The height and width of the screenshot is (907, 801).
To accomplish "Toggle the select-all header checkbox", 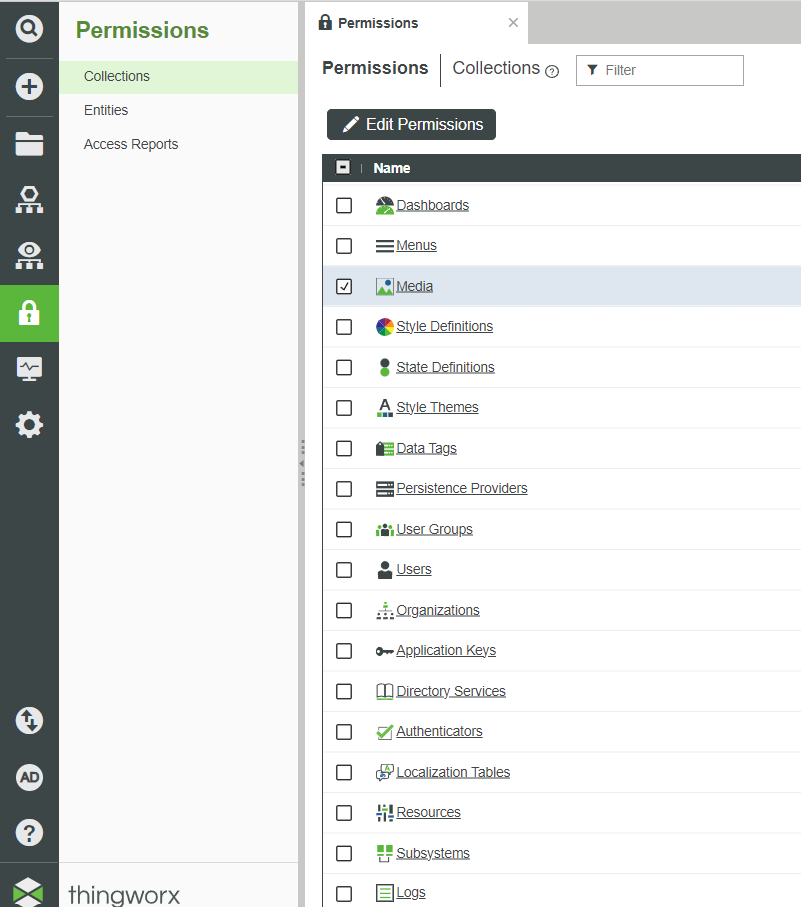I will [x=342, y=167].
